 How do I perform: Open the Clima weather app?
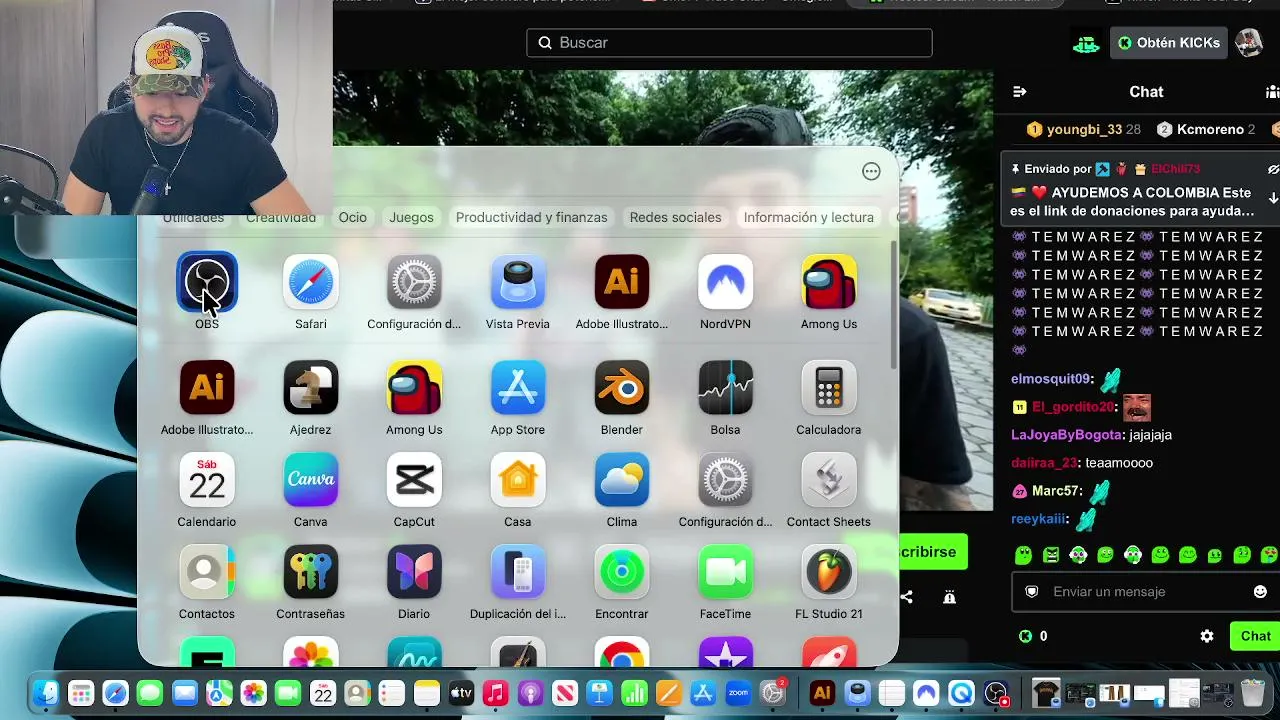pyautogui.click(x=622, y=480)
